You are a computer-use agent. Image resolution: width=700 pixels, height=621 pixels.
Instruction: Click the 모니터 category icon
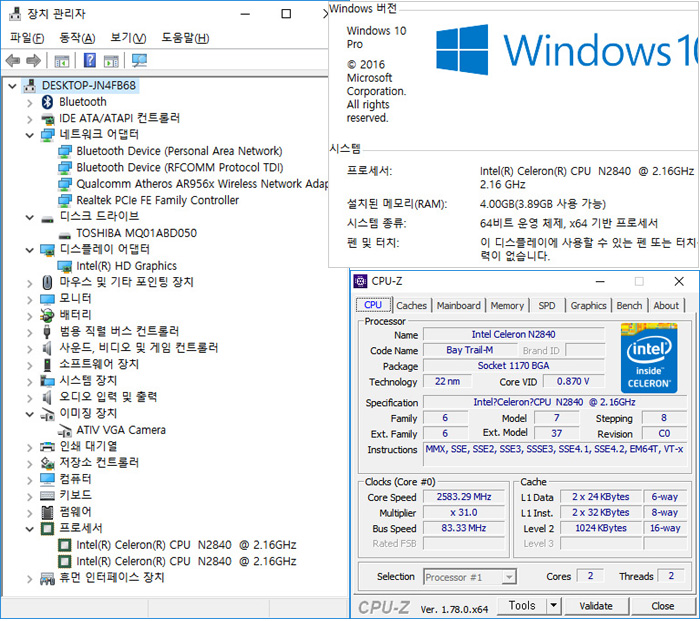point(47,299)
